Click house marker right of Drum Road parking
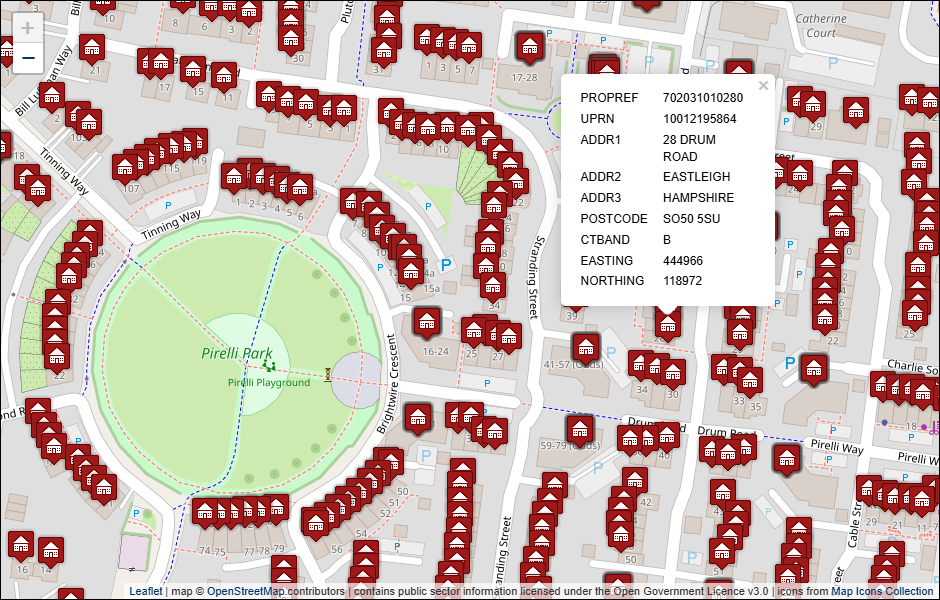Viewport: 940px width, 600px height. coord(814,369)
